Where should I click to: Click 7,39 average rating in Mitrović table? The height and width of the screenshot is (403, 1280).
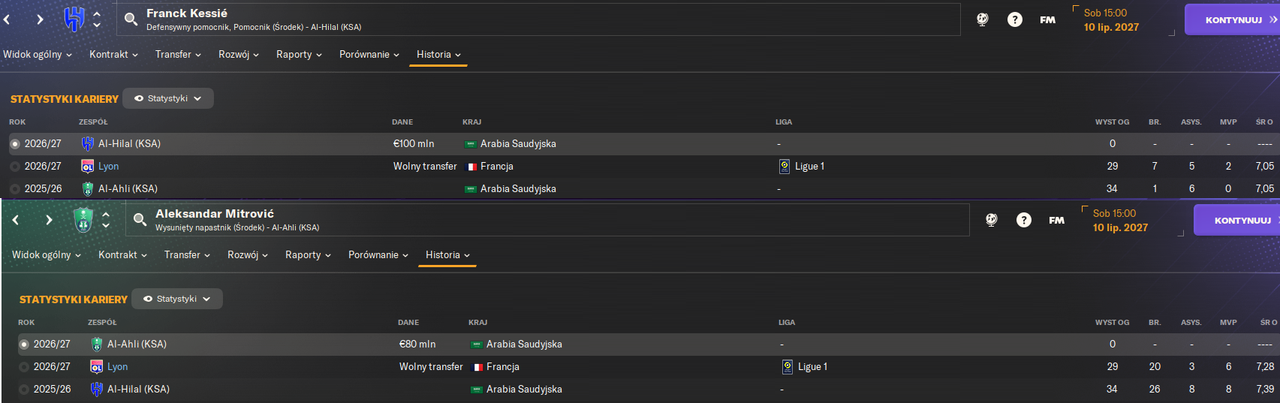1265,389
